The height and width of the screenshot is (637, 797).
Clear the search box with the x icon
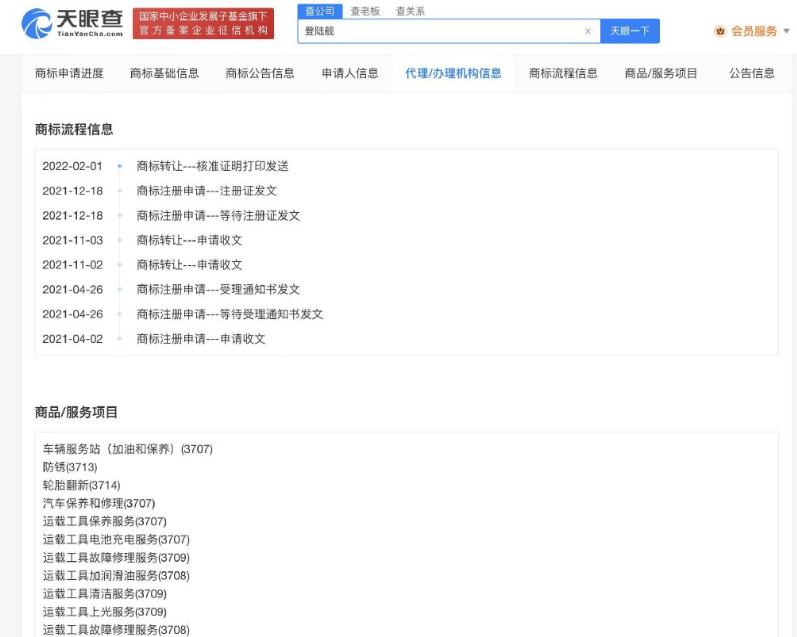pos(588,31)
